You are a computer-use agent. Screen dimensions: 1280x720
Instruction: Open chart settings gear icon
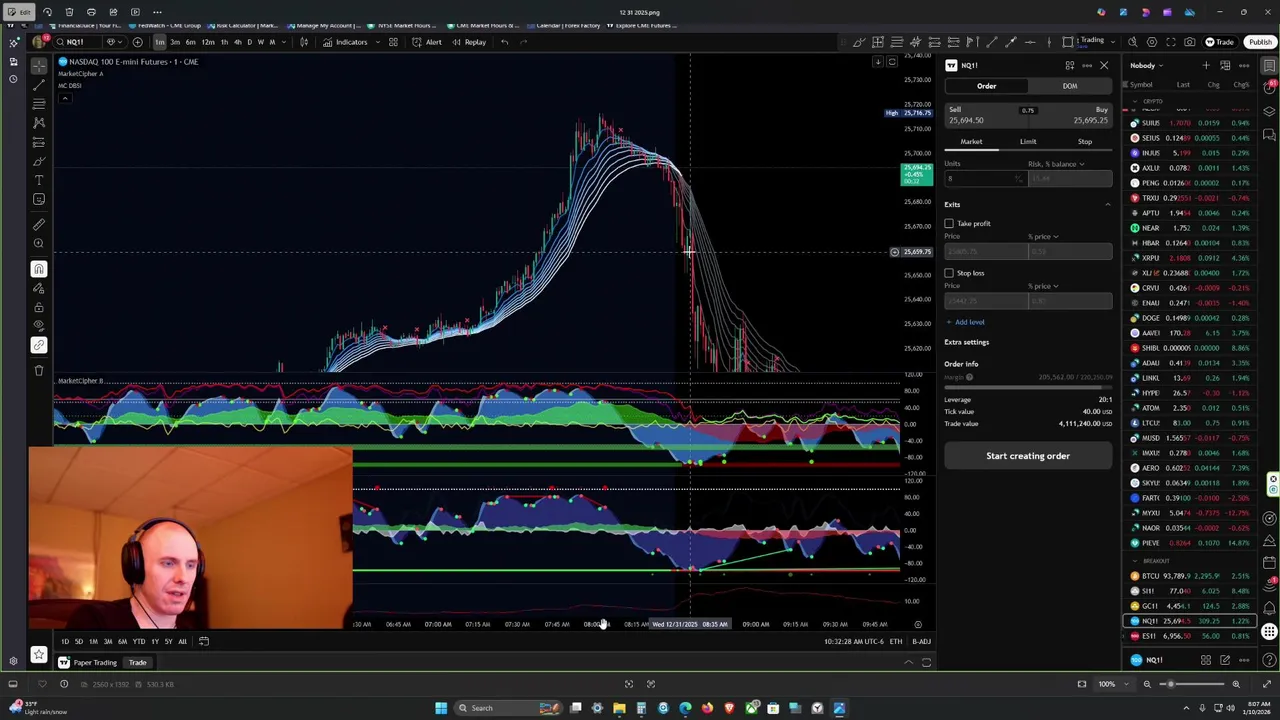1152,42
